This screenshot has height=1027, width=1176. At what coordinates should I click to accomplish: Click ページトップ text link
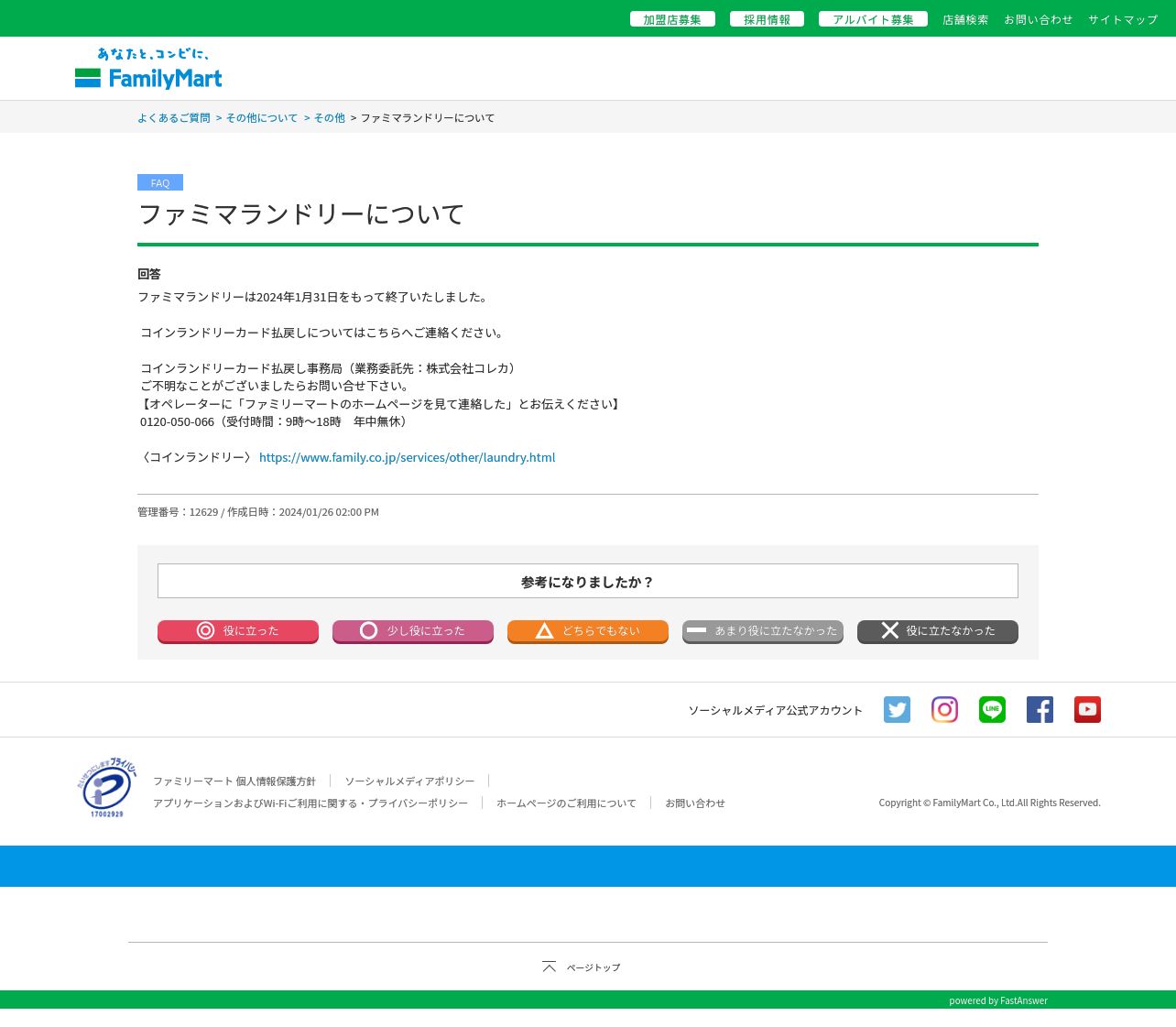pos(593,967)
